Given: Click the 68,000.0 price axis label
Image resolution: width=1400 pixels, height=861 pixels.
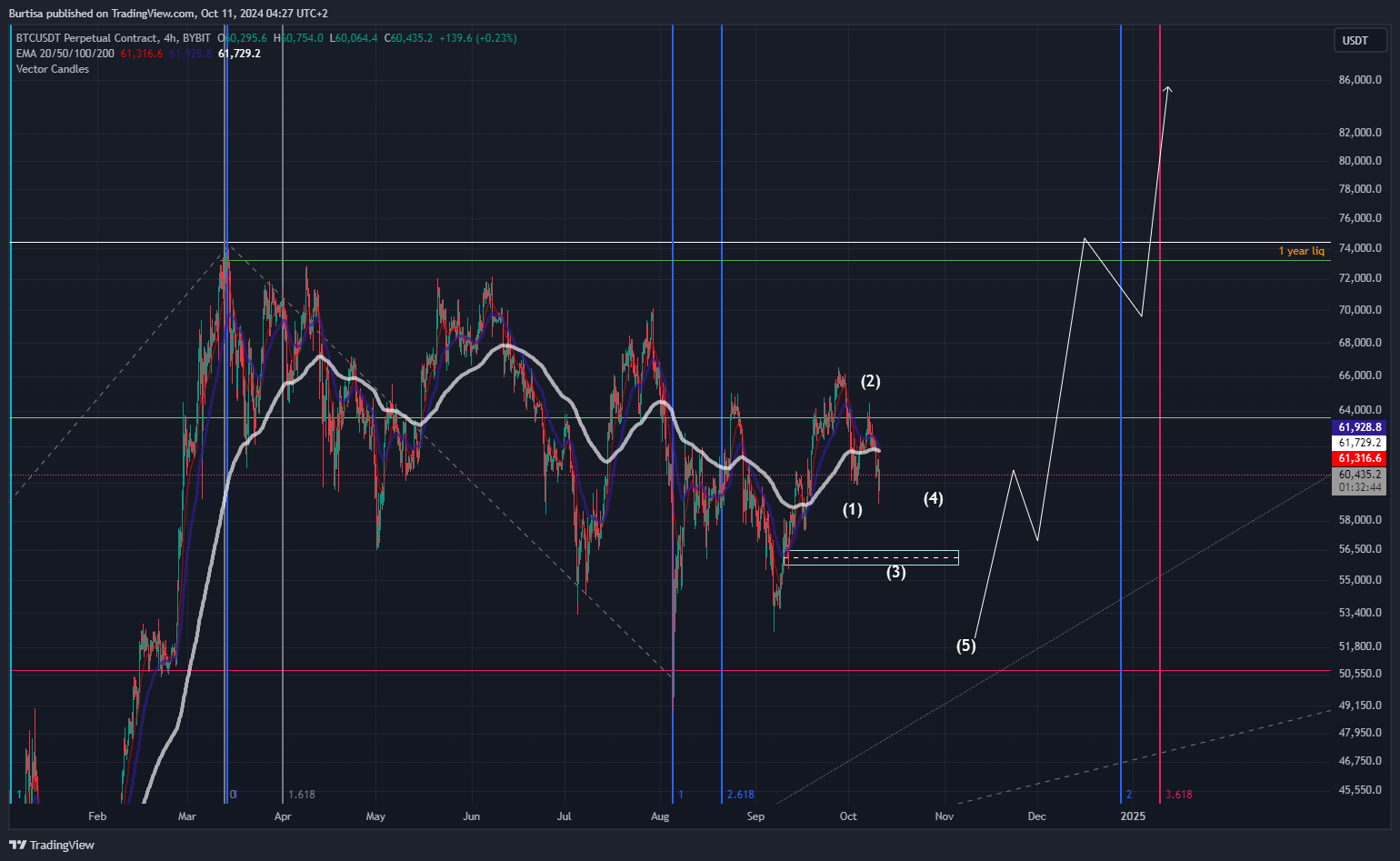Looking at the screenshot, I should (1360, 343).
